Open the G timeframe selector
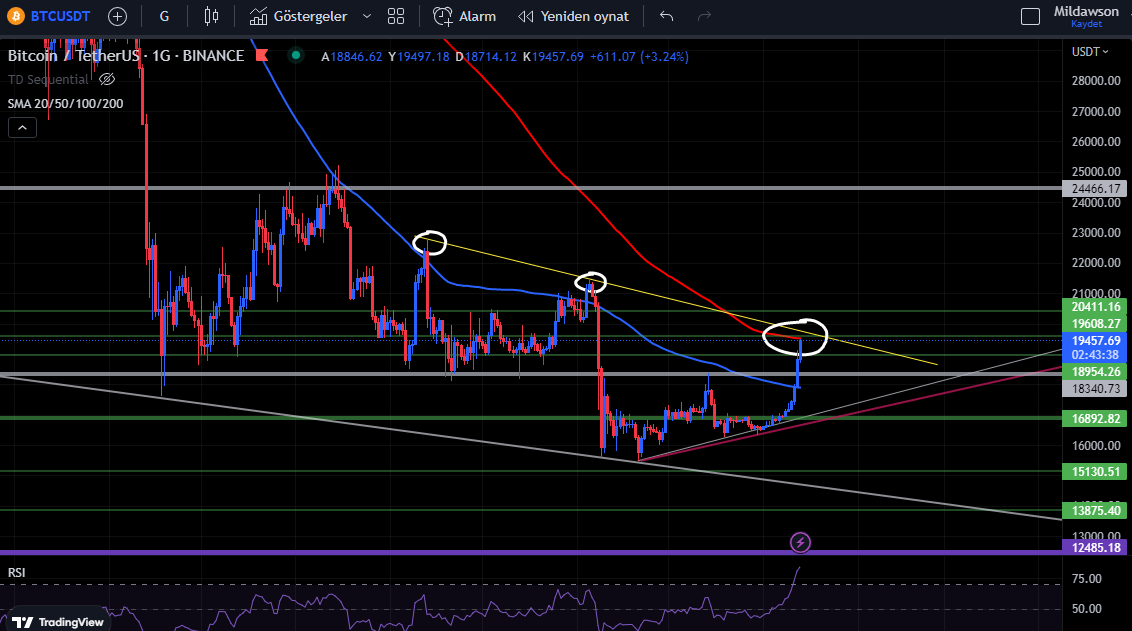This screenshot has height=631, width=1132. (165, 16)
